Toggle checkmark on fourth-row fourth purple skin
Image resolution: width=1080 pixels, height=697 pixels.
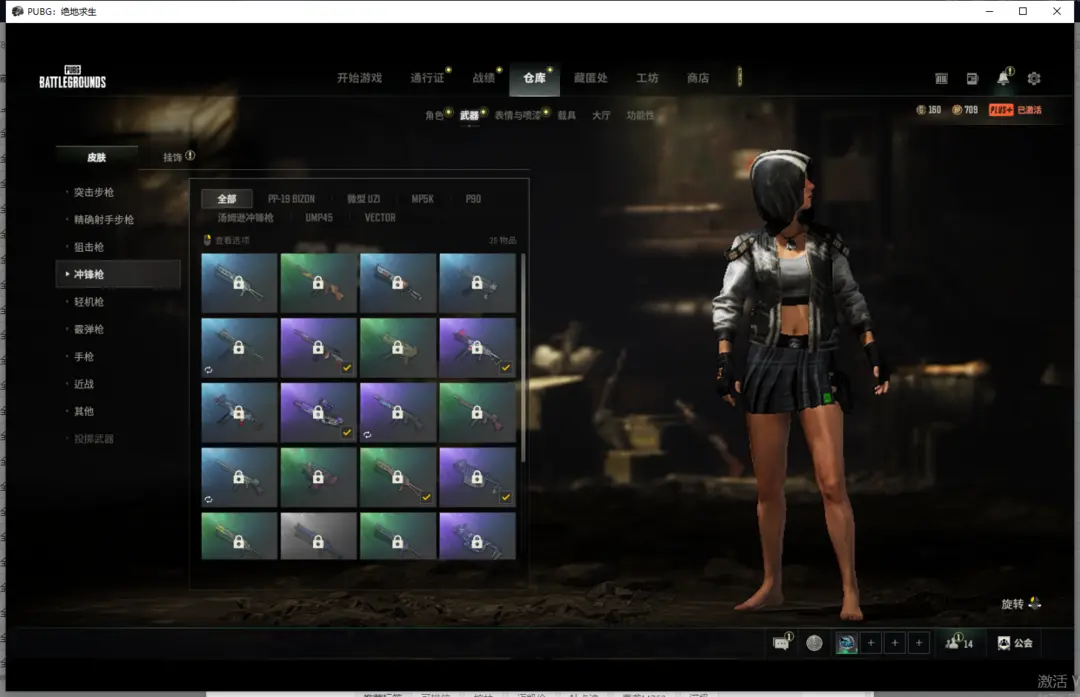pos(506,497)
